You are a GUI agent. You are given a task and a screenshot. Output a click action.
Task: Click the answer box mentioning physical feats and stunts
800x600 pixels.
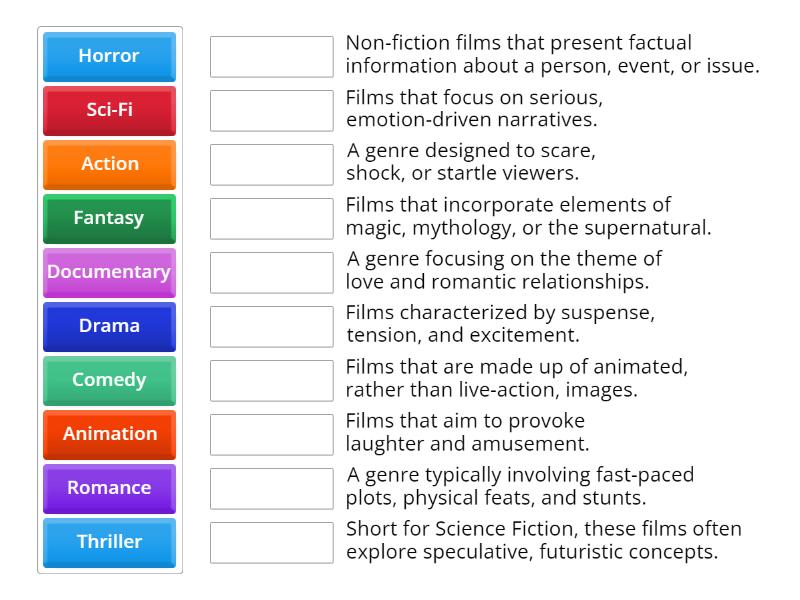(x=271, y=488)
